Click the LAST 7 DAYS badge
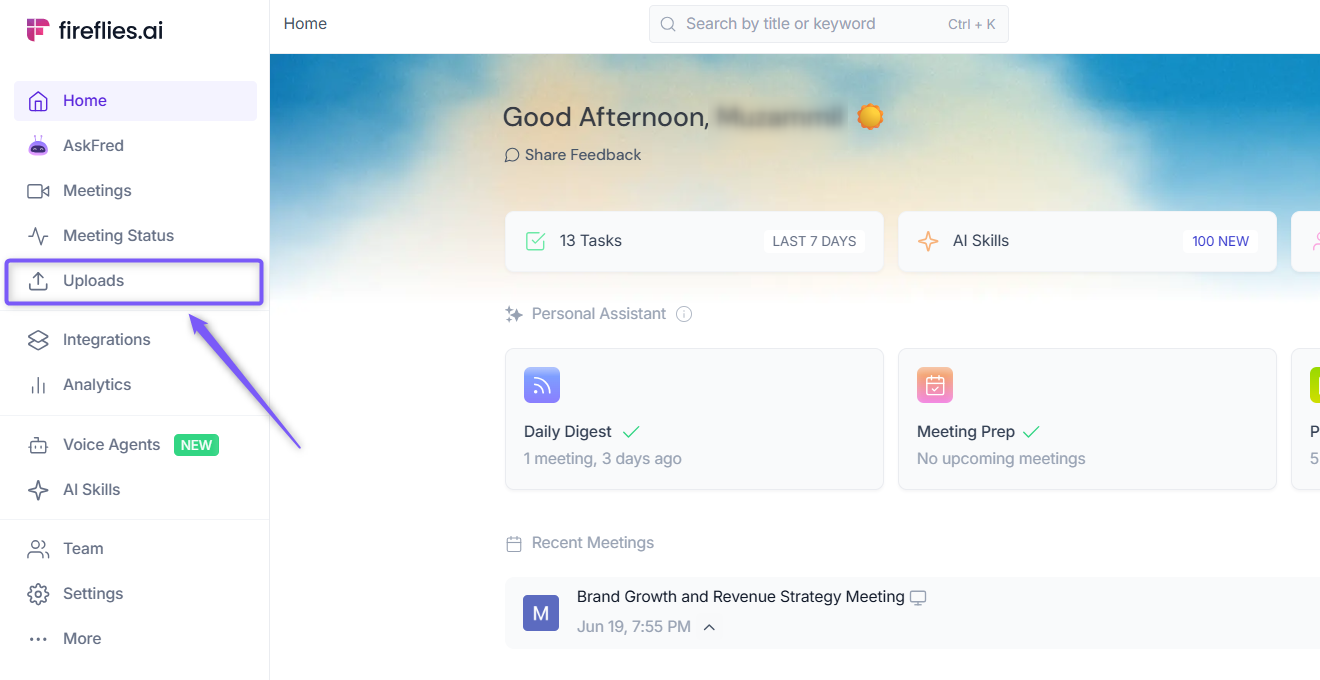The height and width of the screenshot is (680, 1320). [814, 241]
